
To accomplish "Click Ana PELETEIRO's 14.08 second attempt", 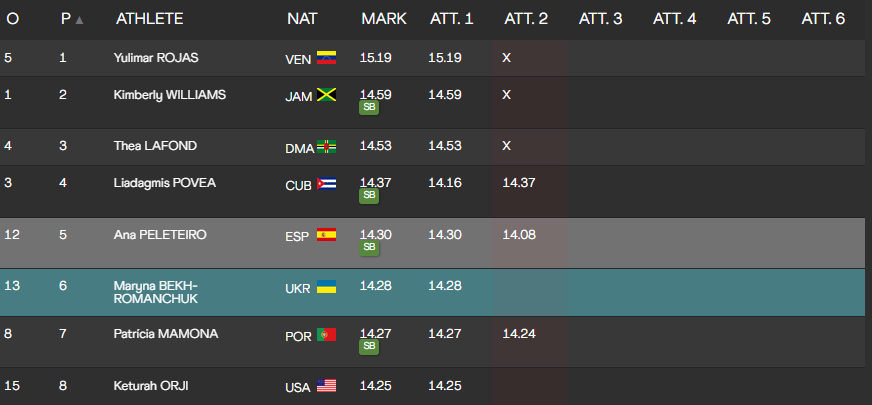I will 518,234.
